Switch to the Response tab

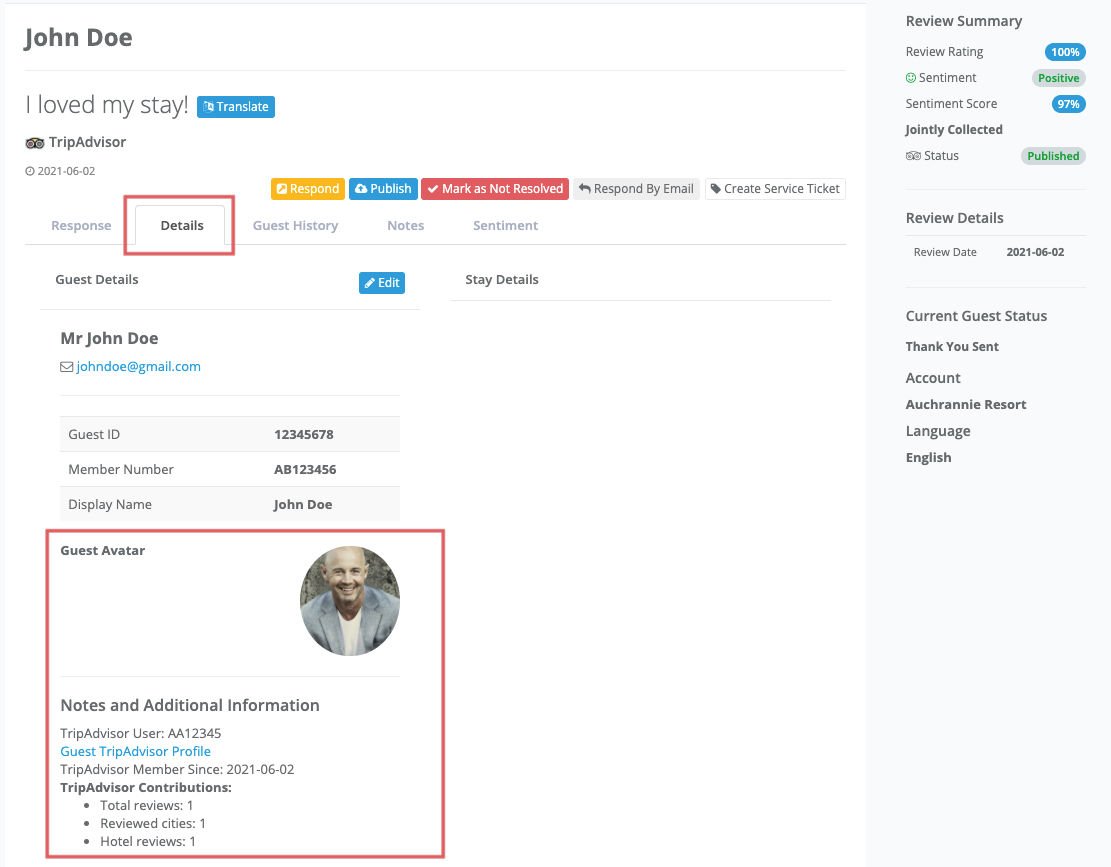click(x=81, y=225)
